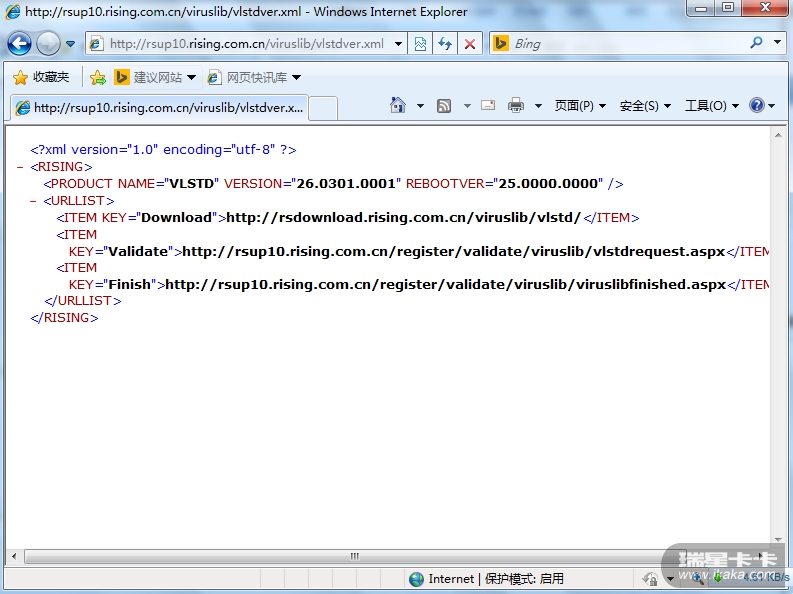Click the vertical scrollbar up arrow
793x594 pixels.
[x=778, y=134]
